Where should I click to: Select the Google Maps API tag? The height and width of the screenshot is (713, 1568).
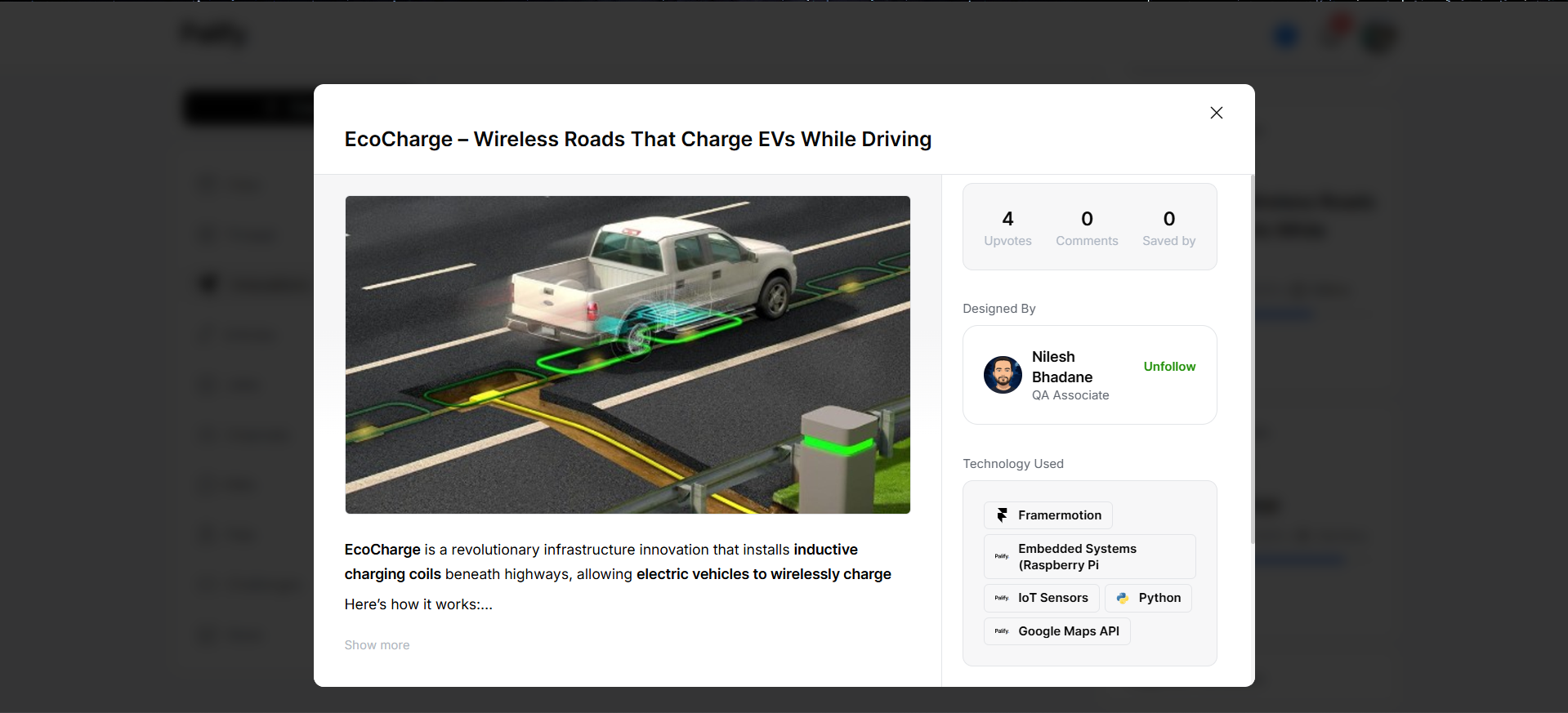pos(1057,631)
